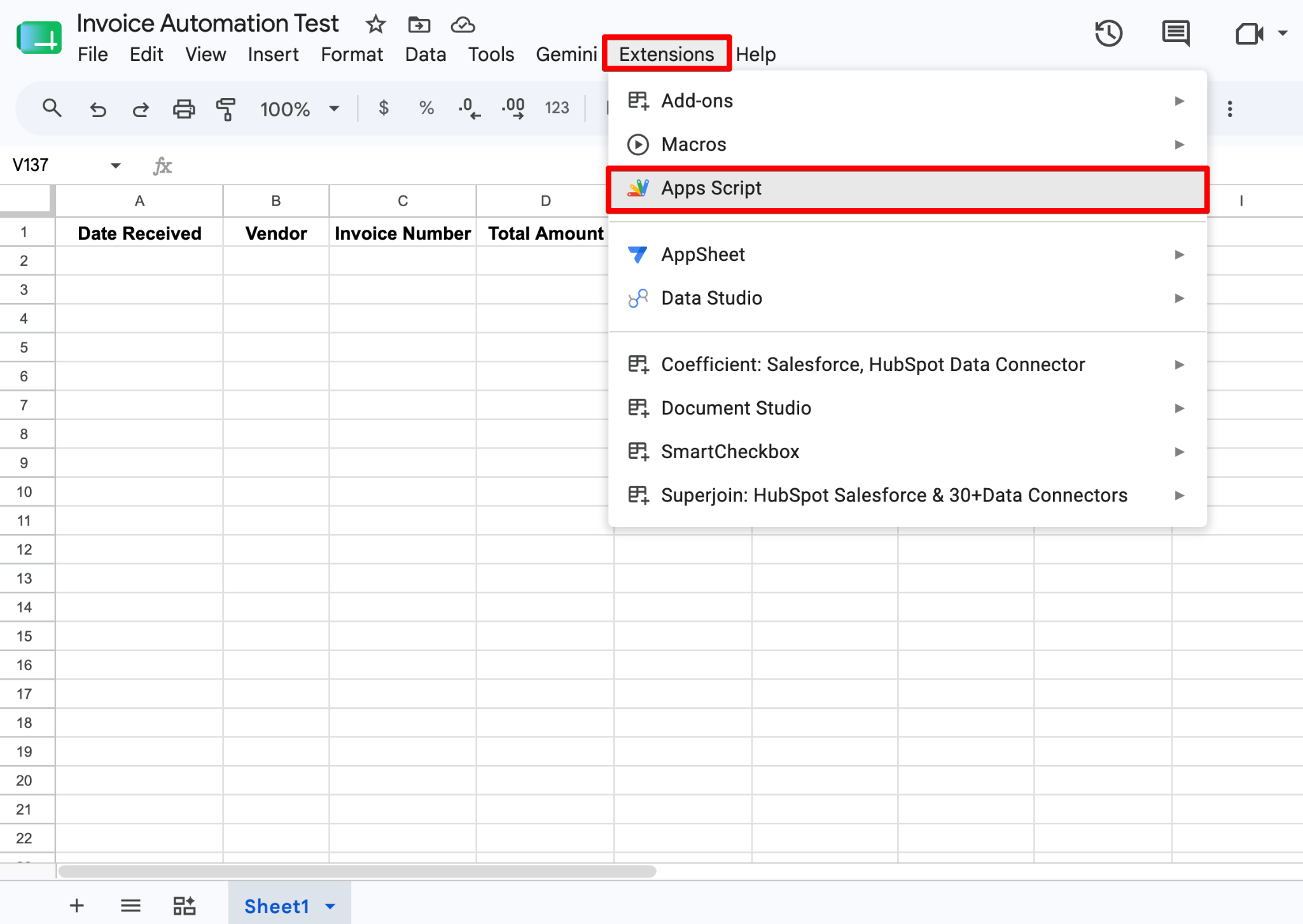The height and width of the screenshot is (924, 1303).
Task: Click the AppSheet icon in menu
Action: point(638,255)
